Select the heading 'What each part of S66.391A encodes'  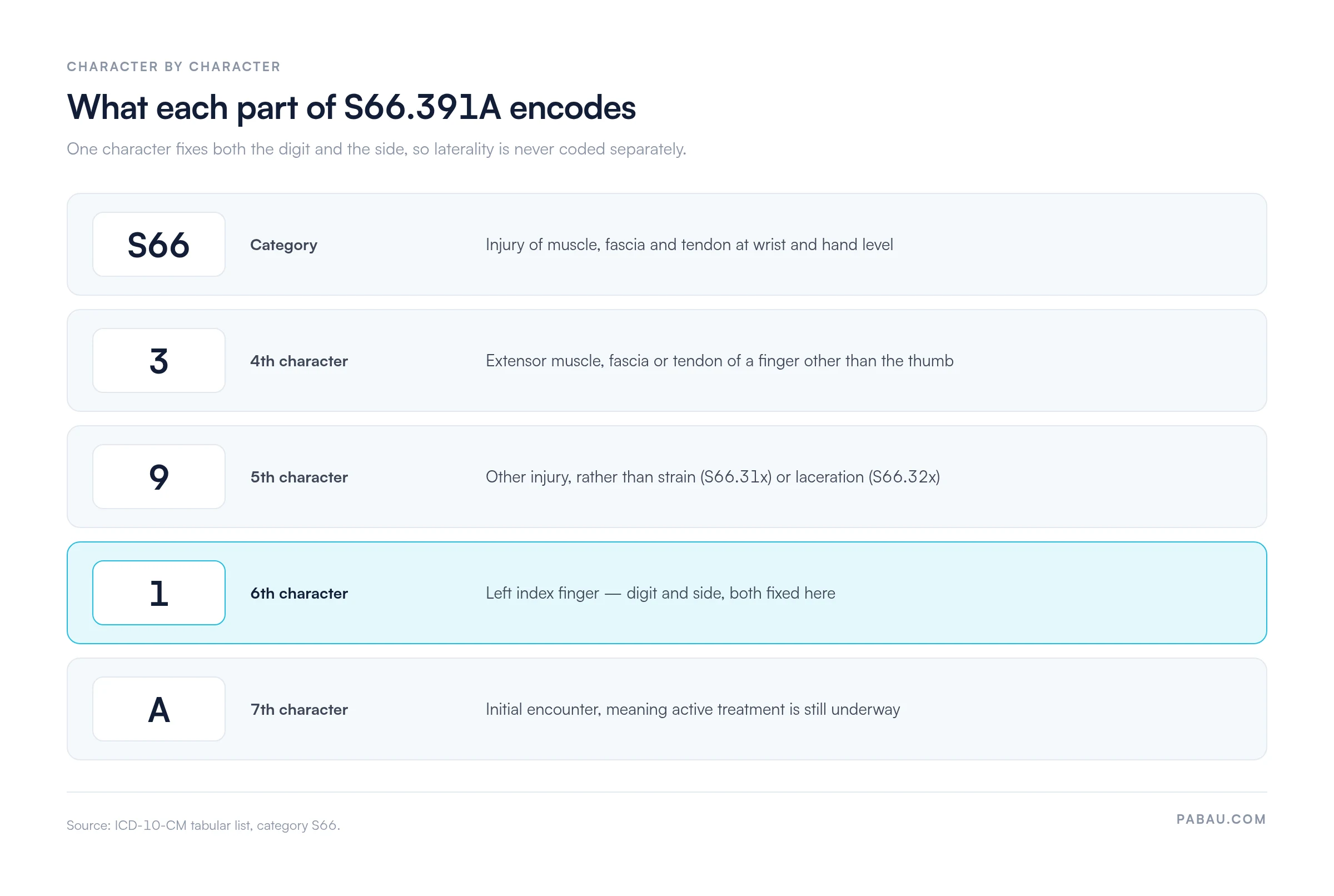351,107
